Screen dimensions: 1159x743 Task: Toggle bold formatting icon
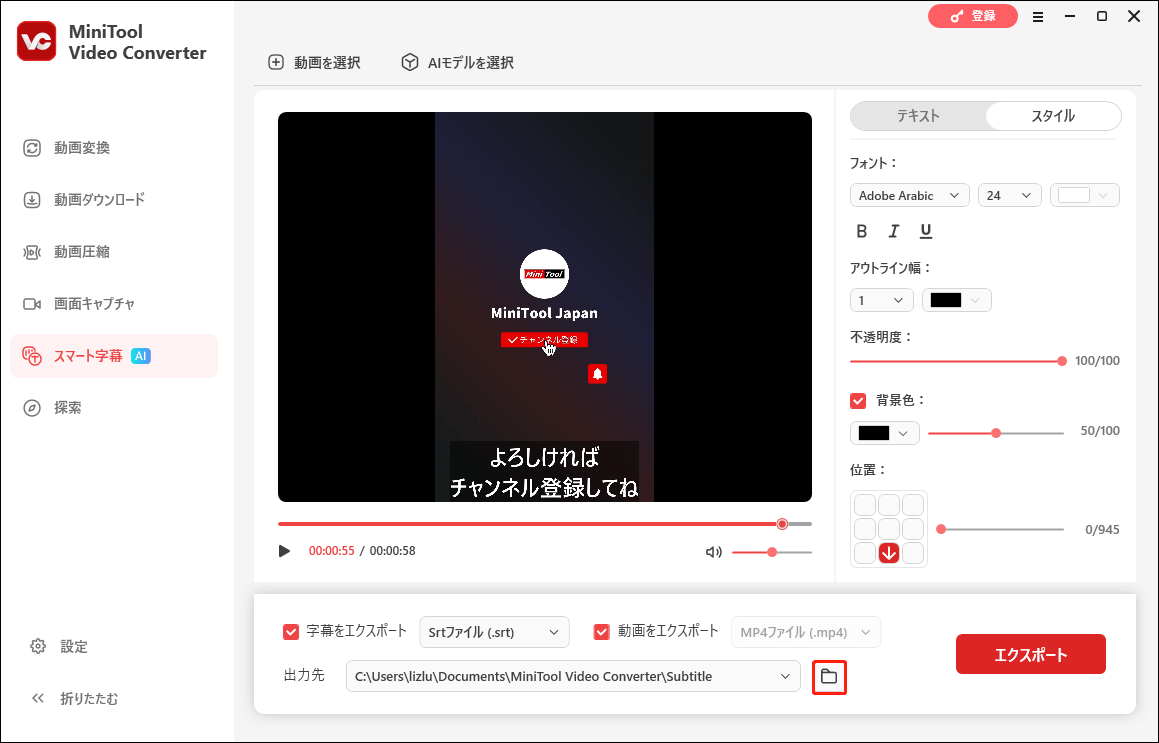click(861, 231)
